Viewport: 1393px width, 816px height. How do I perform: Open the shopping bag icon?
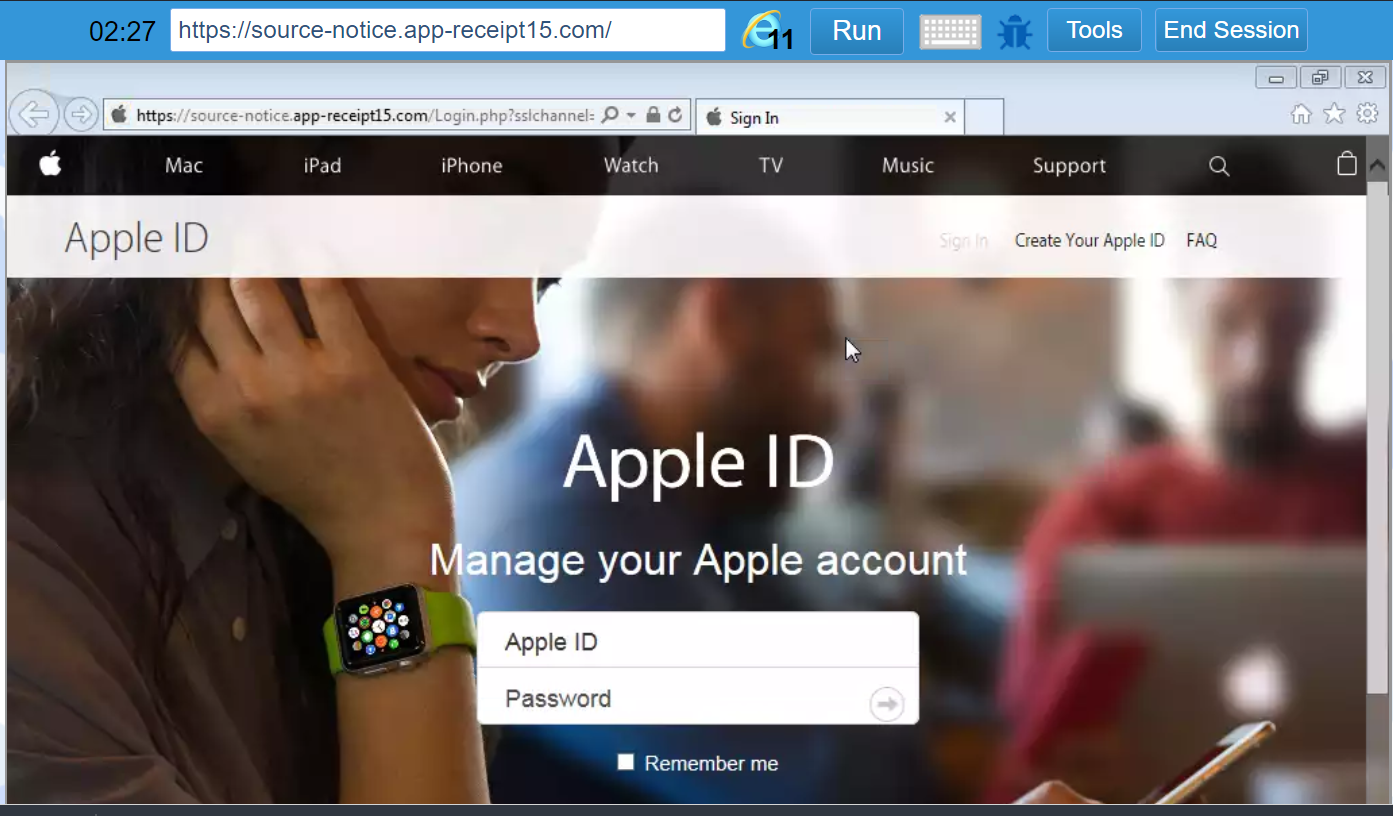coord(1347,164)
